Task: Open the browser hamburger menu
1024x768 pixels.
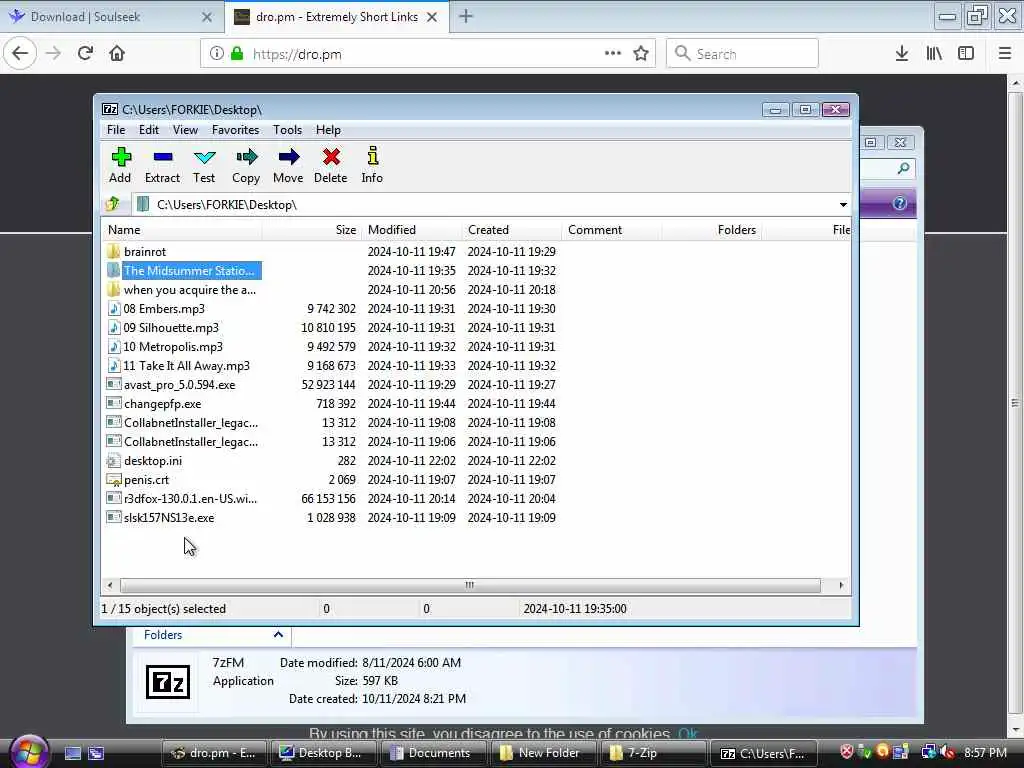Action: 1005,54
